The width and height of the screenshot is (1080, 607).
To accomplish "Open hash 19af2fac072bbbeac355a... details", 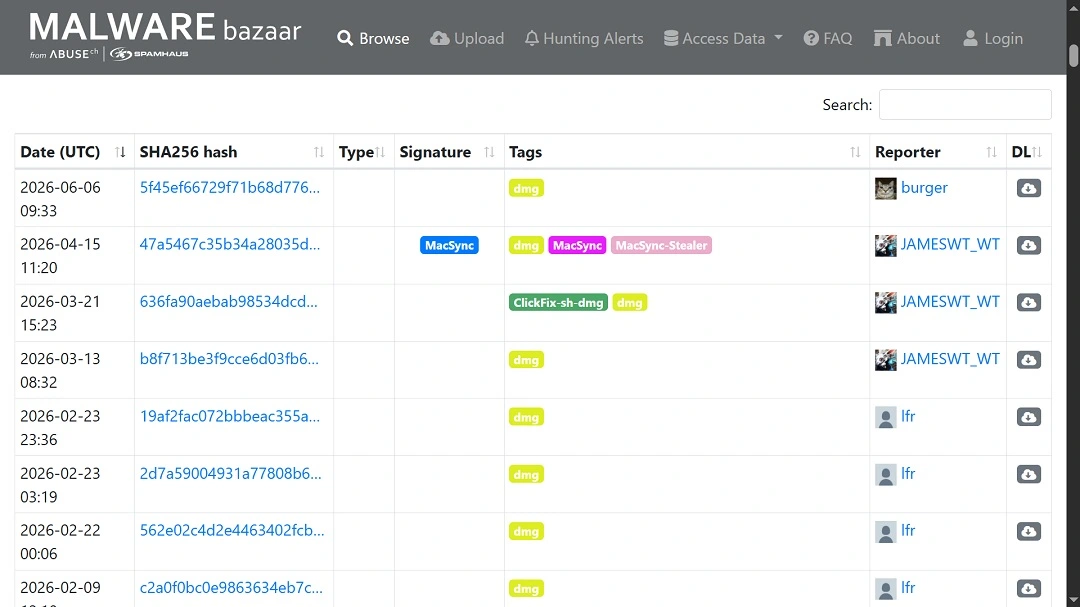I will [229, 416].
